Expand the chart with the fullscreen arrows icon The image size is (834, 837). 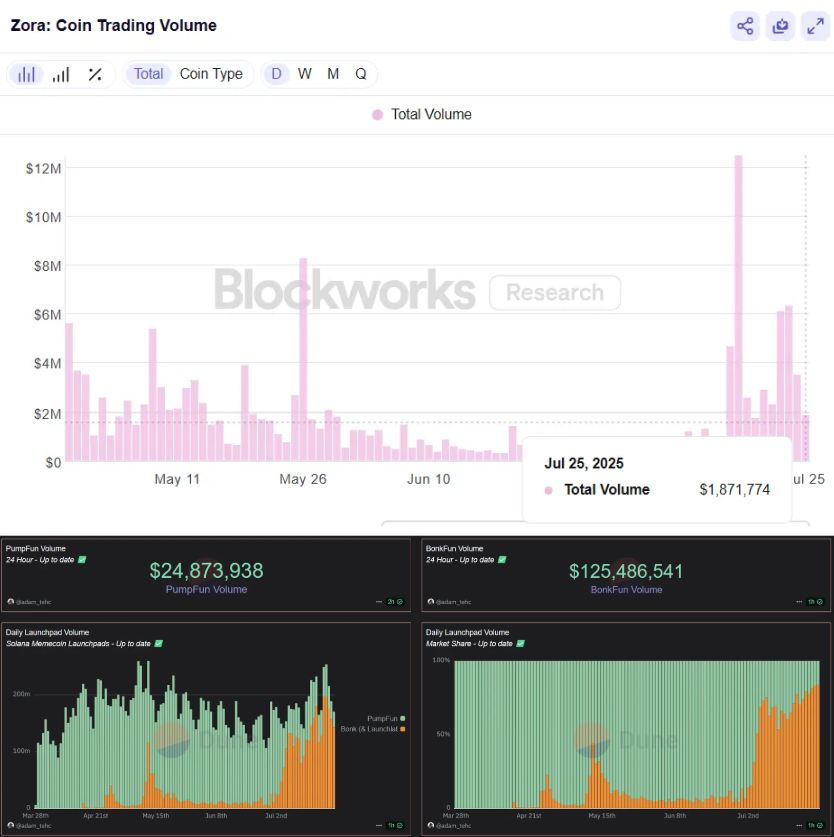[x=815, y=25]
